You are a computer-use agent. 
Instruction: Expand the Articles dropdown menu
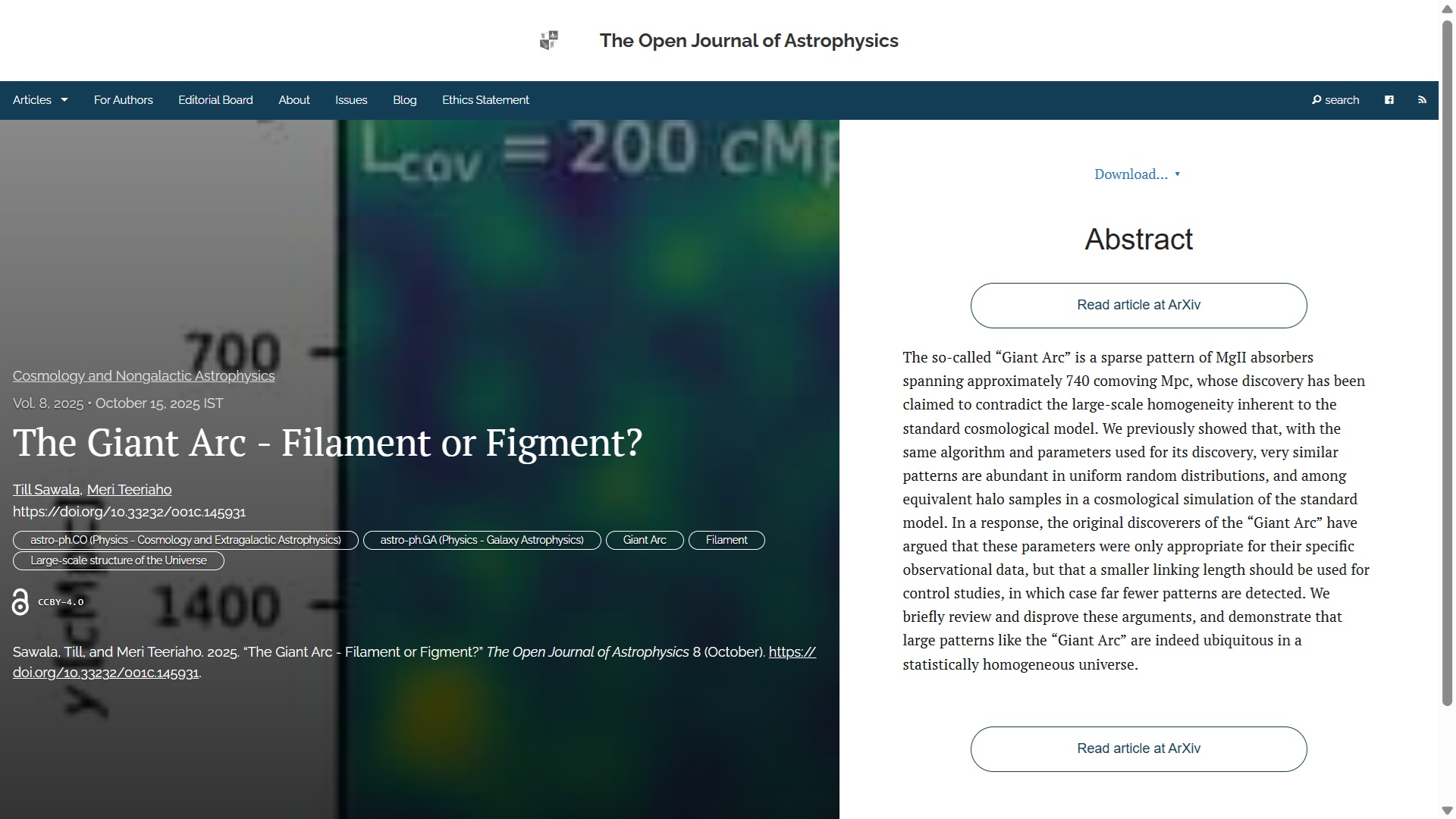click(x=40, y=100)
